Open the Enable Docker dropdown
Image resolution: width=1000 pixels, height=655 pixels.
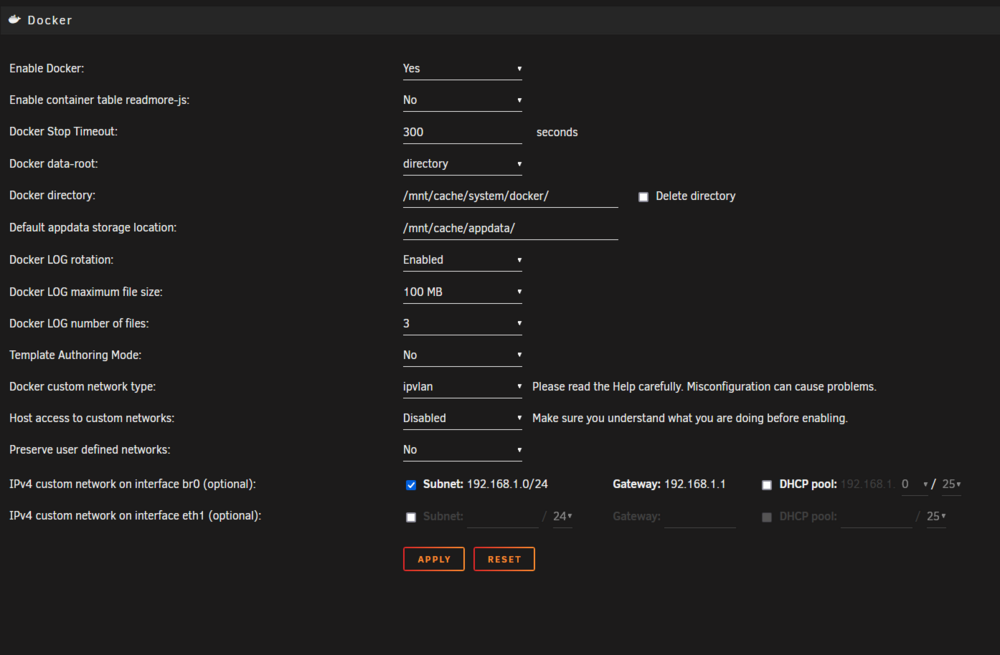462,69
